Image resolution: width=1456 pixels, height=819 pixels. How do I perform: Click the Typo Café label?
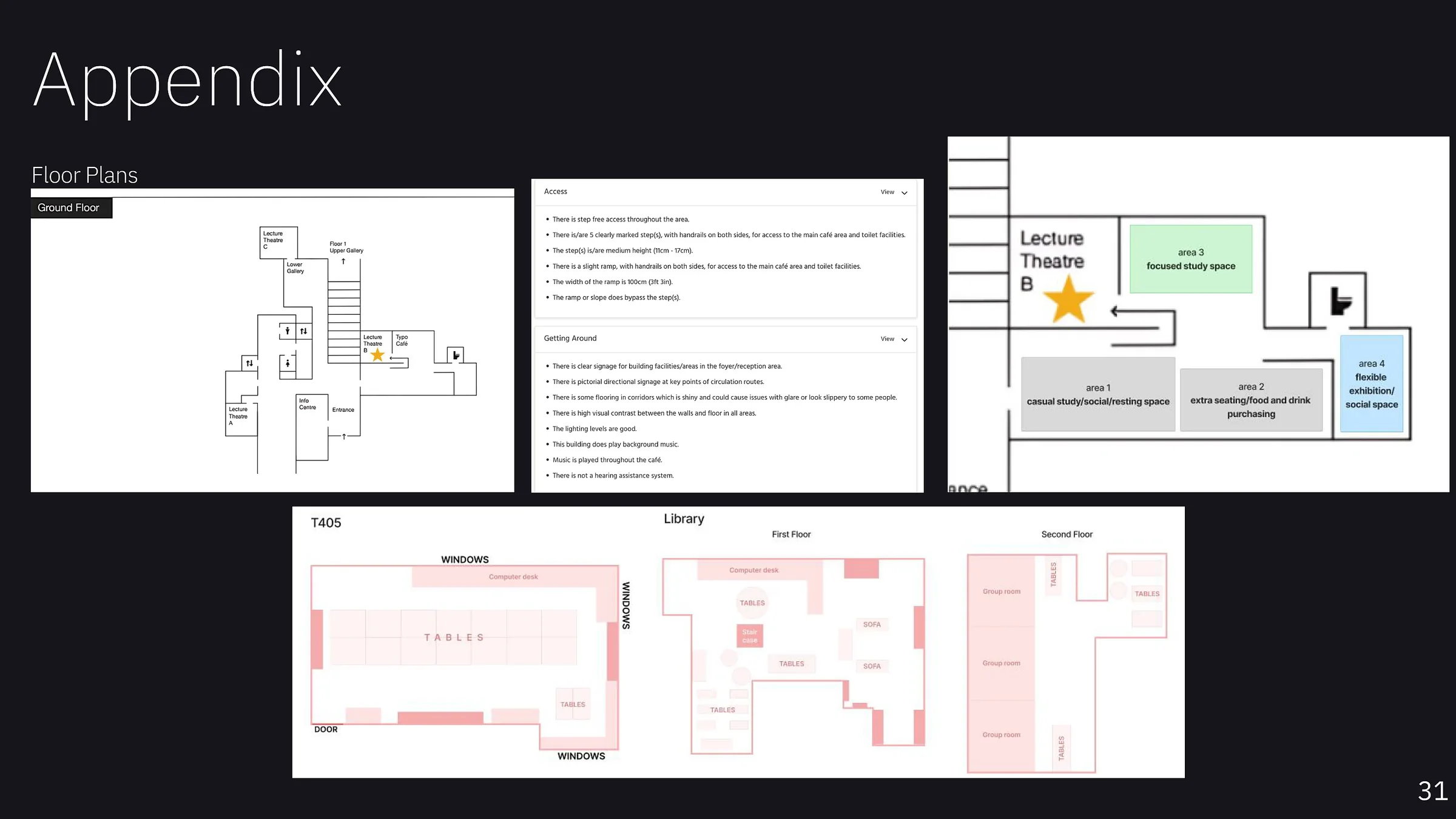[x=402, y=340]
